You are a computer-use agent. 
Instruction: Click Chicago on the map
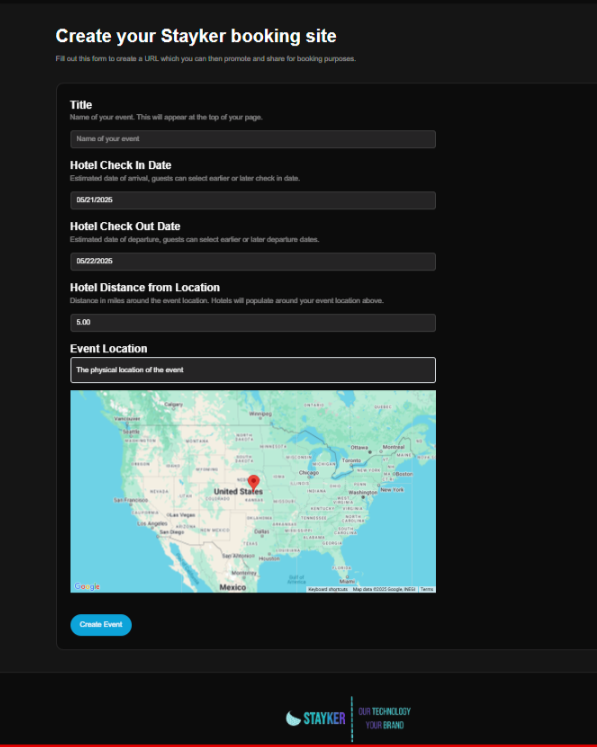pos(309,473)
